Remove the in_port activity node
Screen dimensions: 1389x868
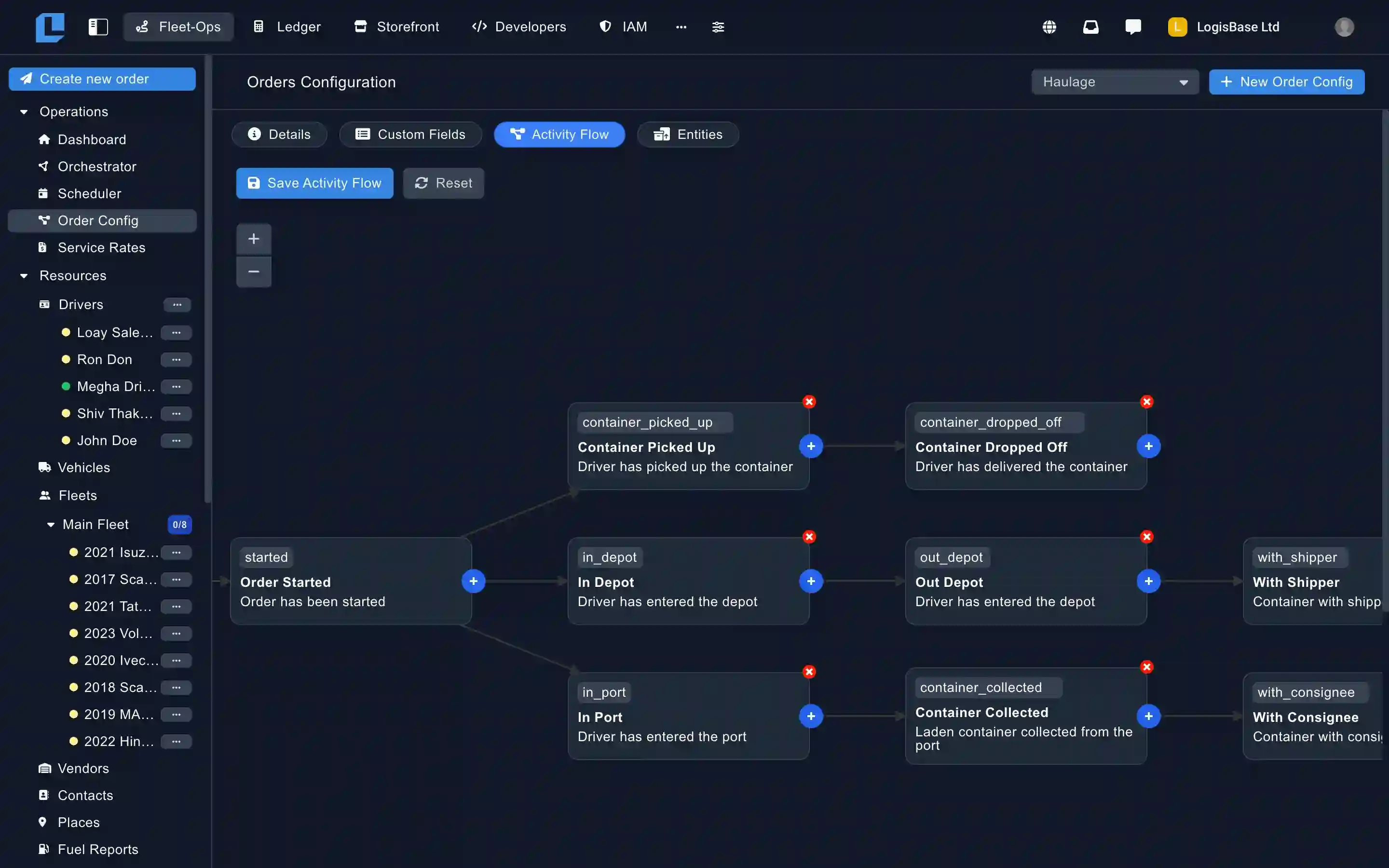[809, 672]
